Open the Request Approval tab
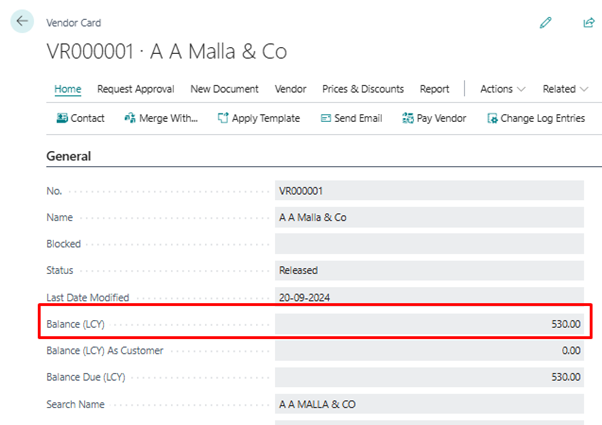This screenshot has width=602, height=425. pos(136,89)
